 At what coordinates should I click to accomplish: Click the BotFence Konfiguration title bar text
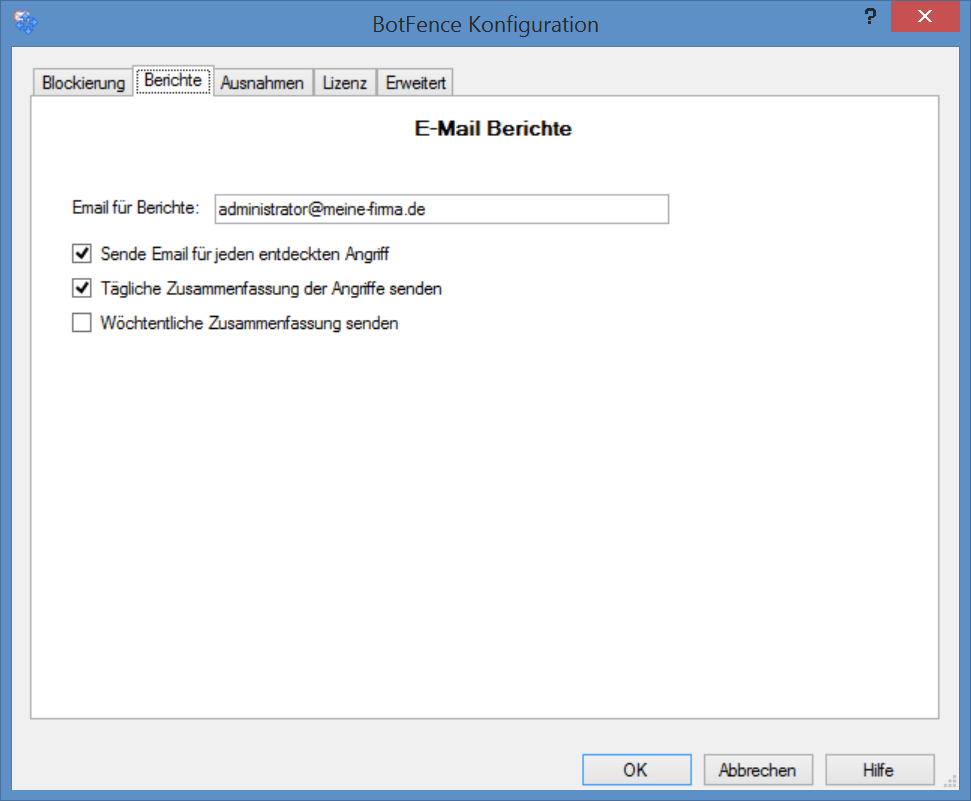pos(485,24)
